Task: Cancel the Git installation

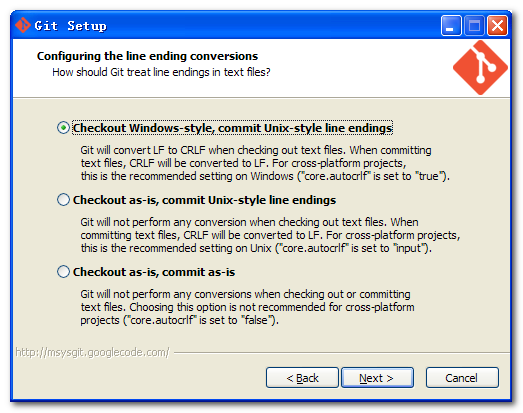Action: pyautogui.click(x=462, y=378)
